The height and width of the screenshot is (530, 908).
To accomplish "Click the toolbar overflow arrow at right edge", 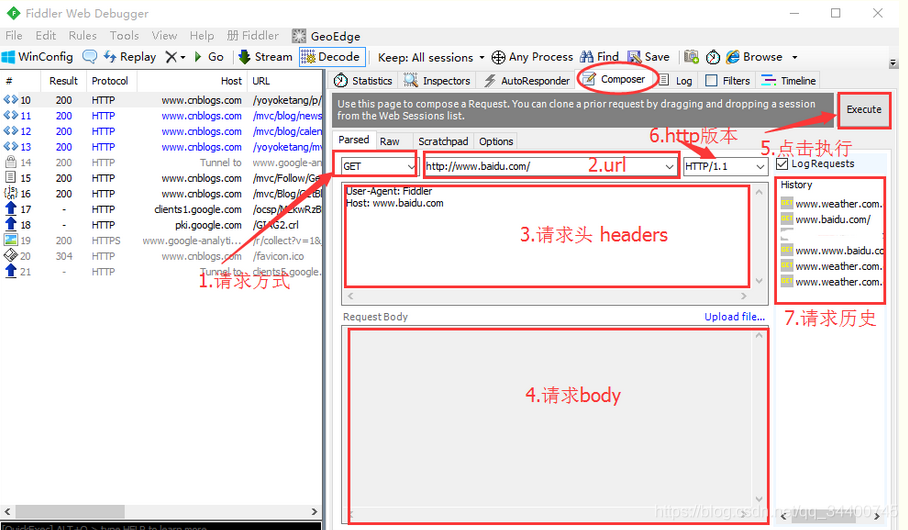I will click(x=893, y=63).
